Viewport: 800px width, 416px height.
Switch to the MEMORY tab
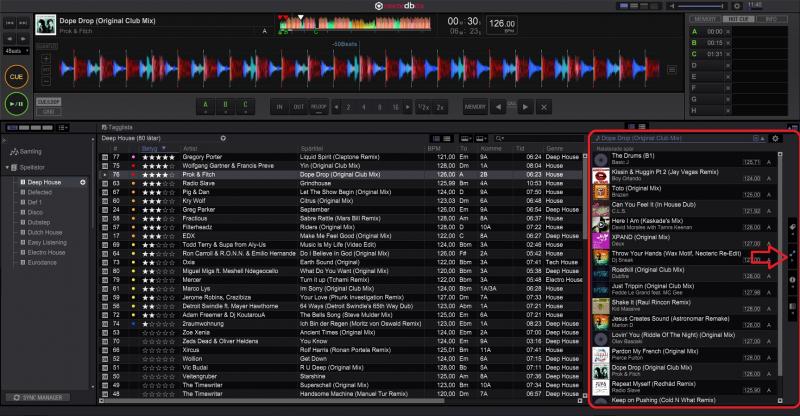705,19
